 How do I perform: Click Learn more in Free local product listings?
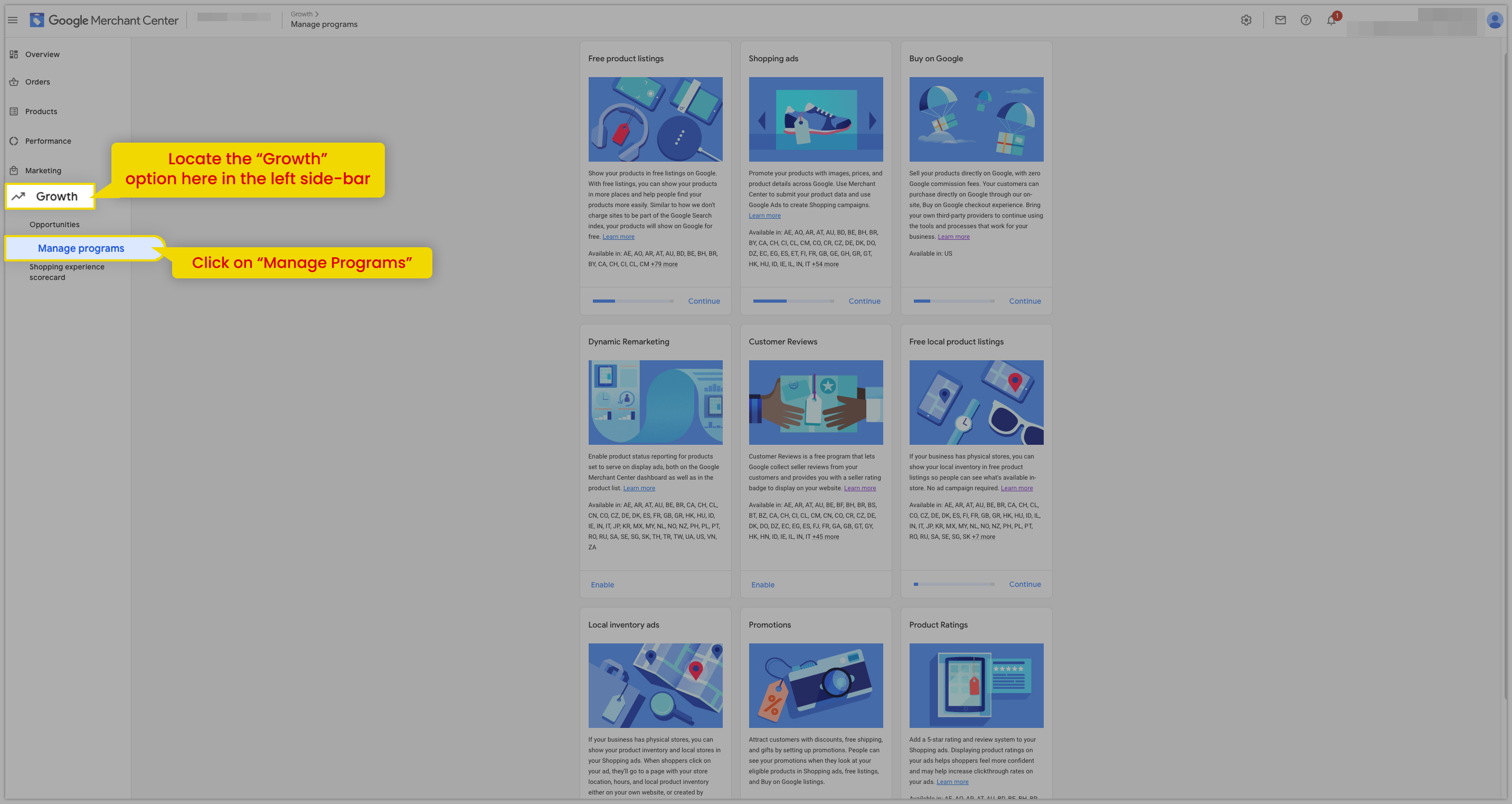pyautogui.click(x=1017, y=488)
